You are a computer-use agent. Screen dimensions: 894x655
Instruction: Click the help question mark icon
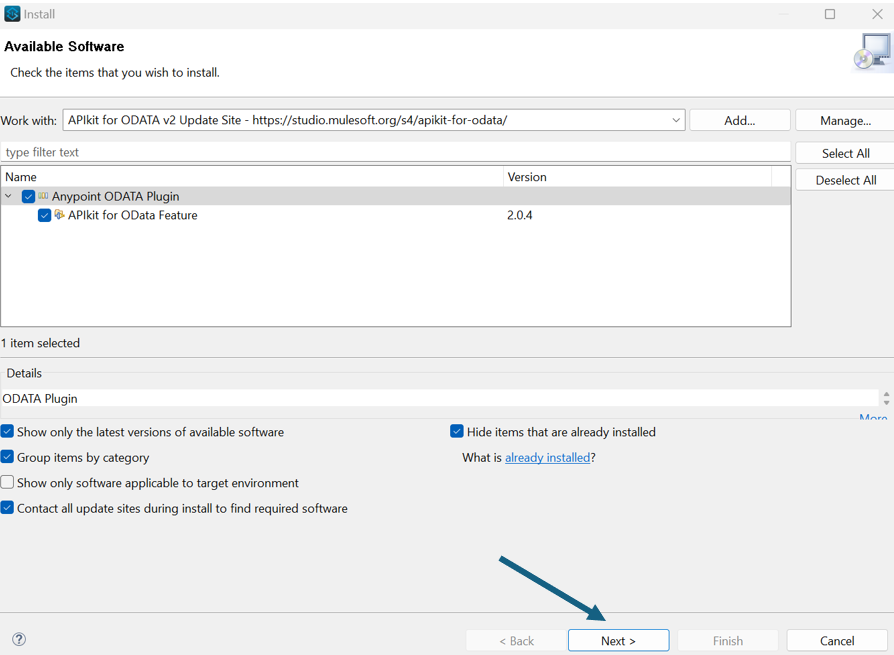point(19,639)
